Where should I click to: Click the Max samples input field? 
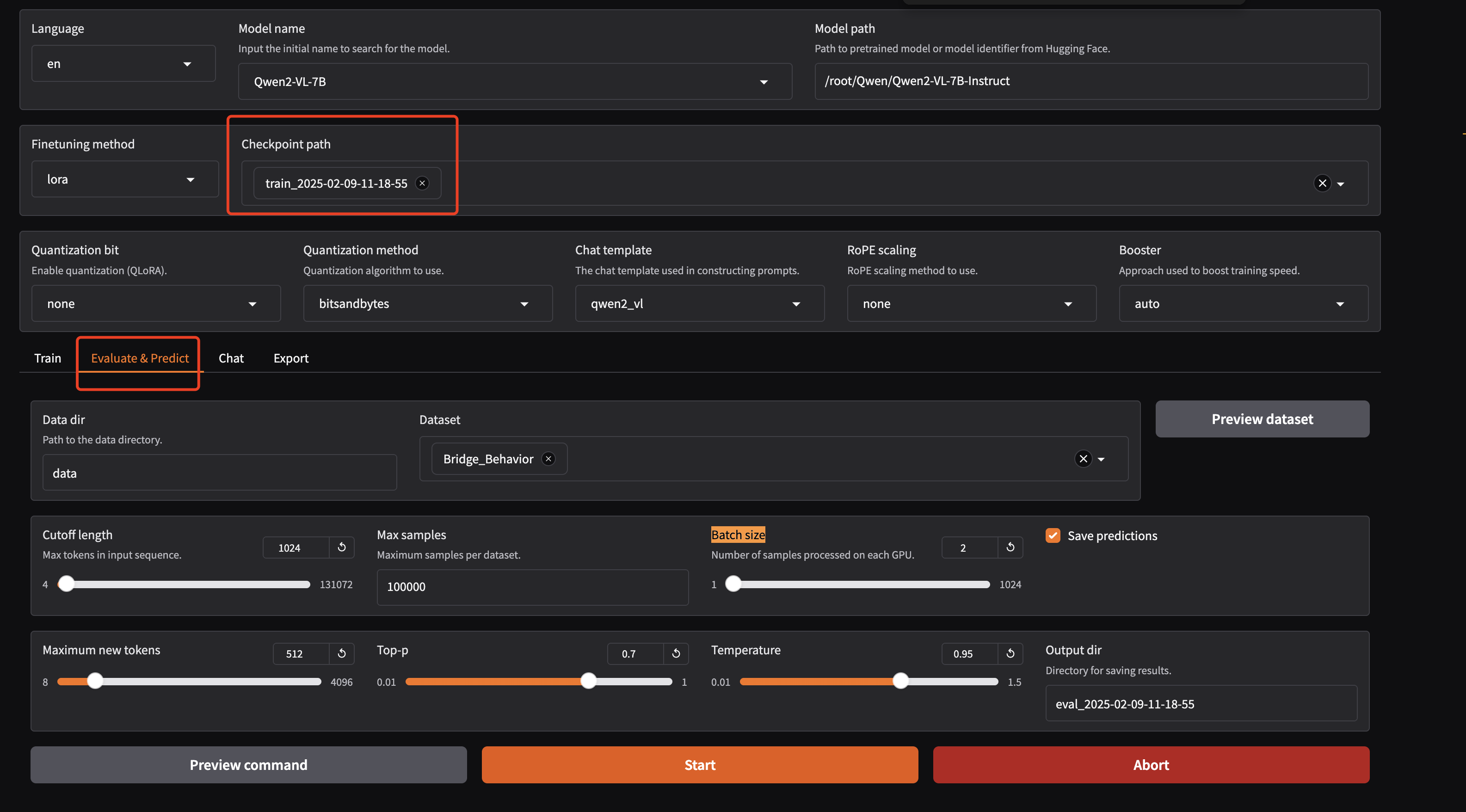(532, 587)
